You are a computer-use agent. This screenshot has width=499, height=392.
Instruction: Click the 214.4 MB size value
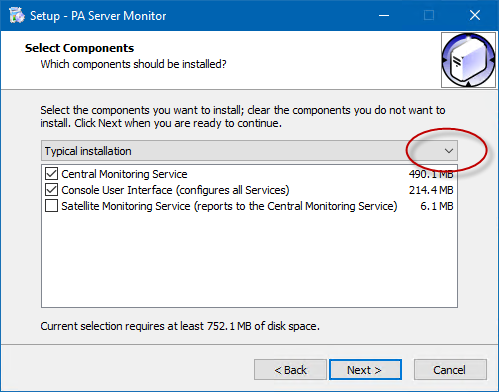tap(431, 190)
